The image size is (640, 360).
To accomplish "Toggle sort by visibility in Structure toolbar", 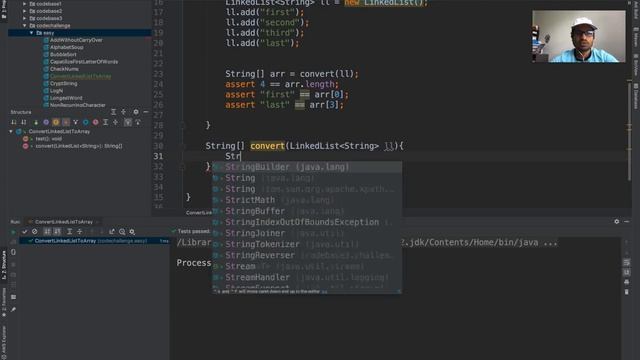I will [14, 122].
